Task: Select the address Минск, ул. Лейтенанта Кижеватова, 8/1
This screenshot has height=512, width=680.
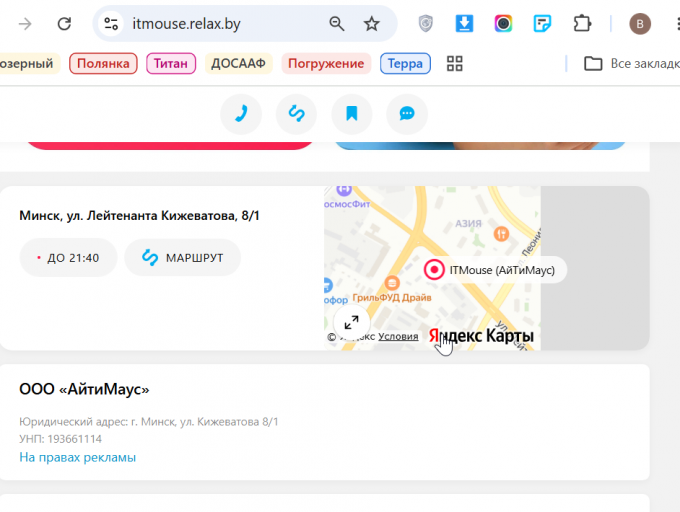Action: coord(139,215)
